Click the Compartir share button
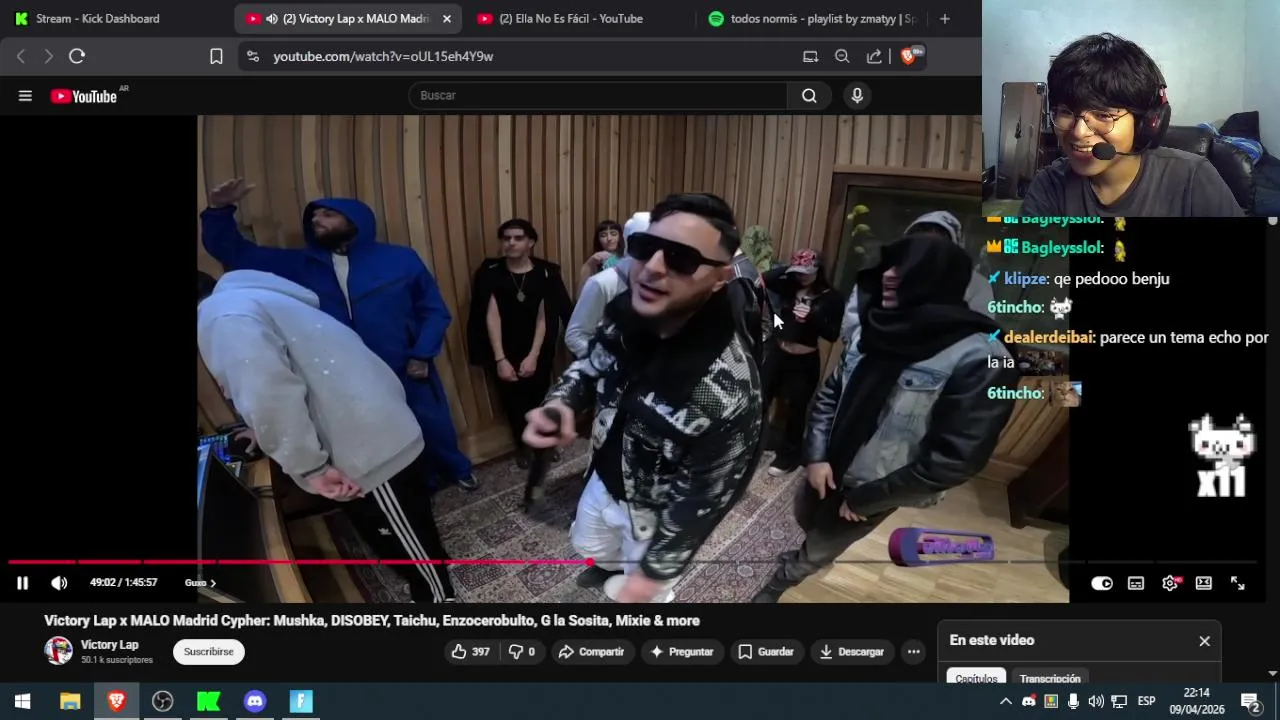The width and height of the screenshot is (1280, 720). [x=591, y=652]
